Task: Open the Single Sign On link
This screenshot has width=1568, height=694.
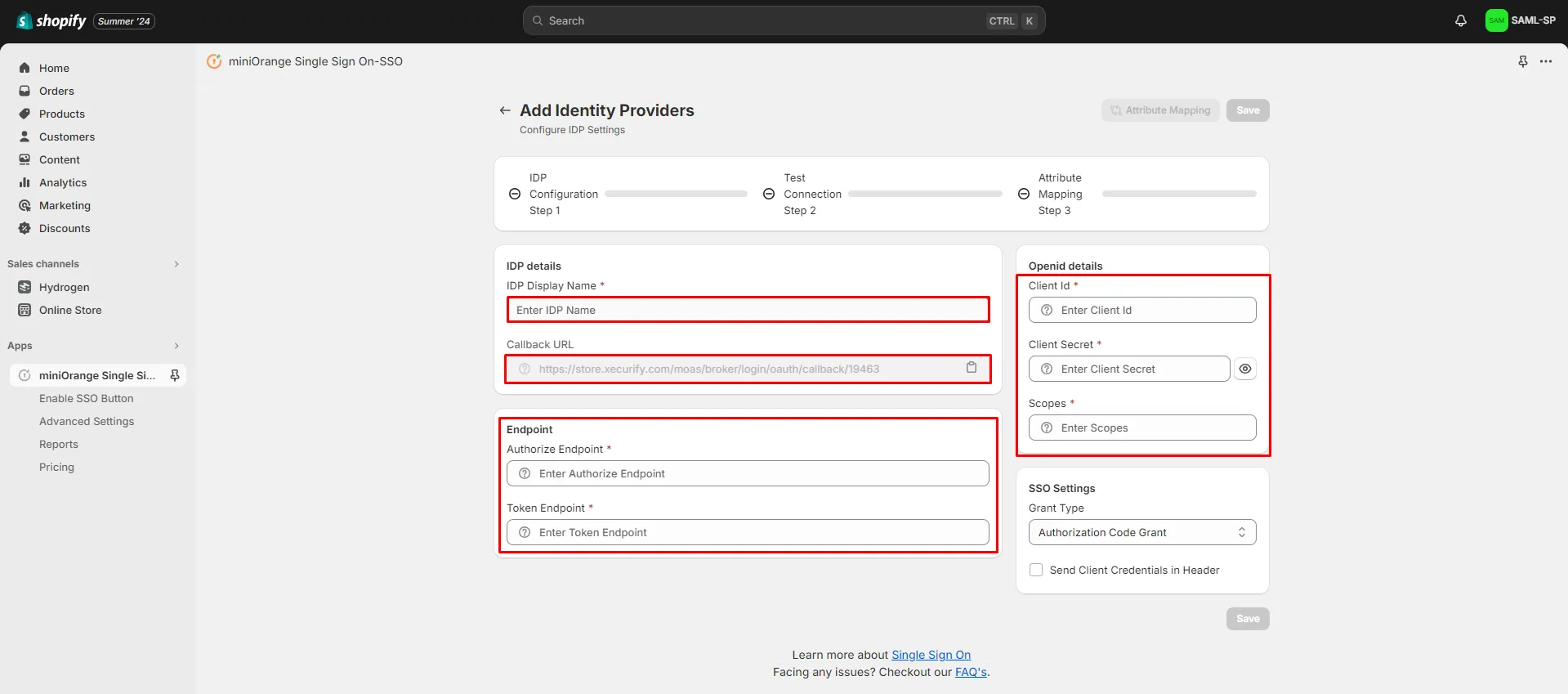Action: [x=931, y=655]
